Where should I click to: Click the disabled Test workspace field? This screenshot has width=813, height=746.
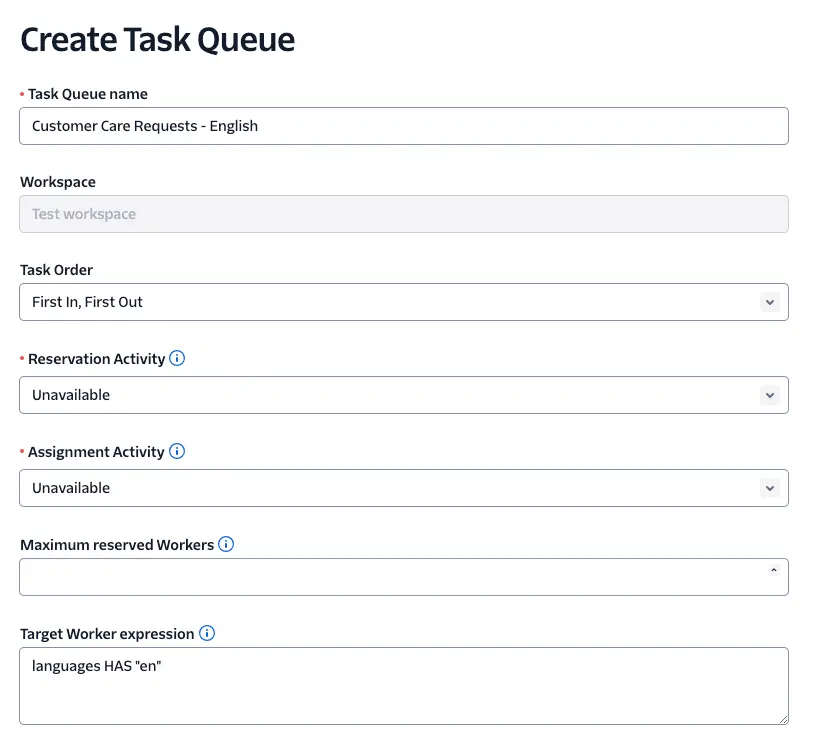(x=404, y=214)
